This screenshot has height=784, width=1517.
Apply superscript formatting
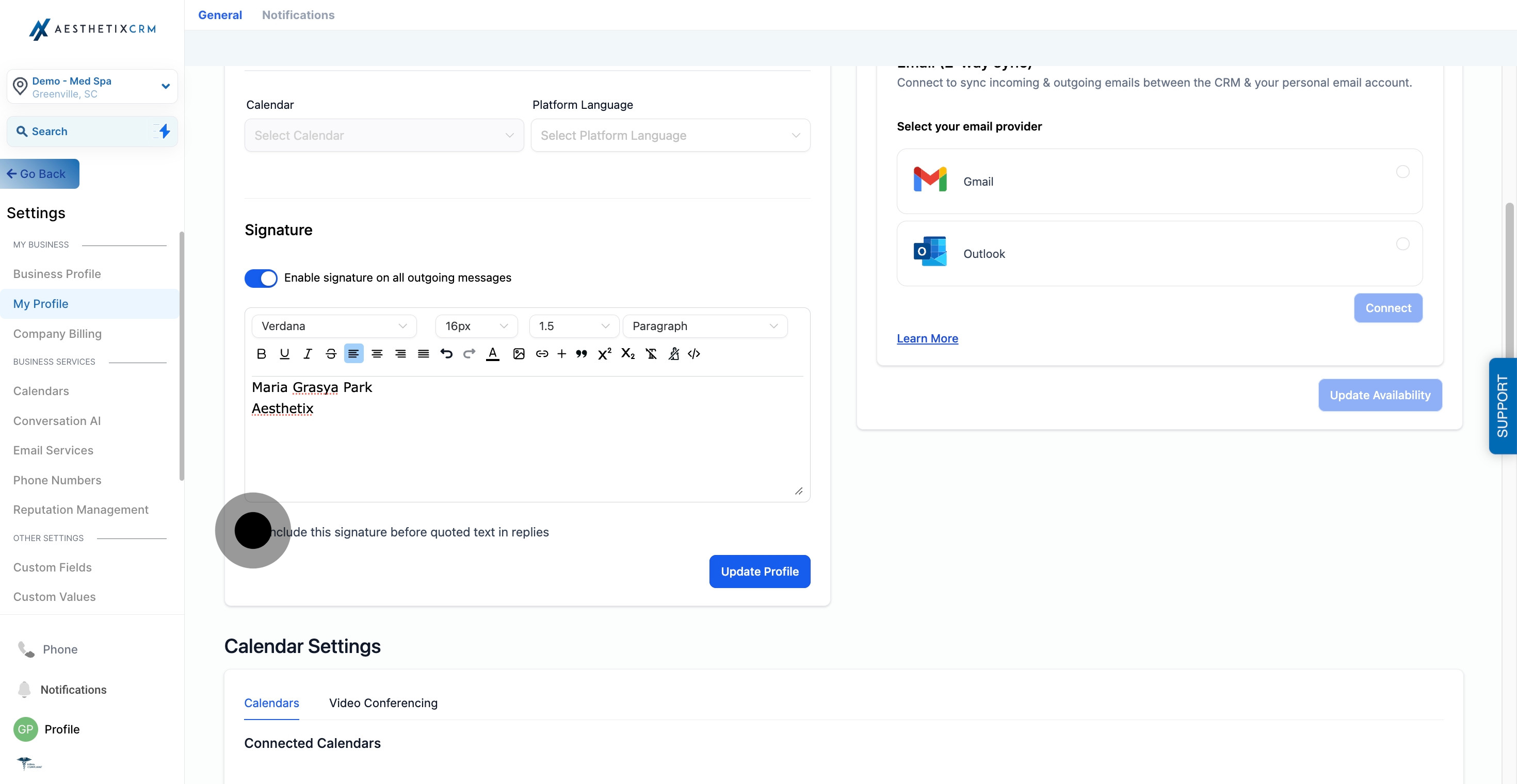pyautogui.click(x=604, y=354)
